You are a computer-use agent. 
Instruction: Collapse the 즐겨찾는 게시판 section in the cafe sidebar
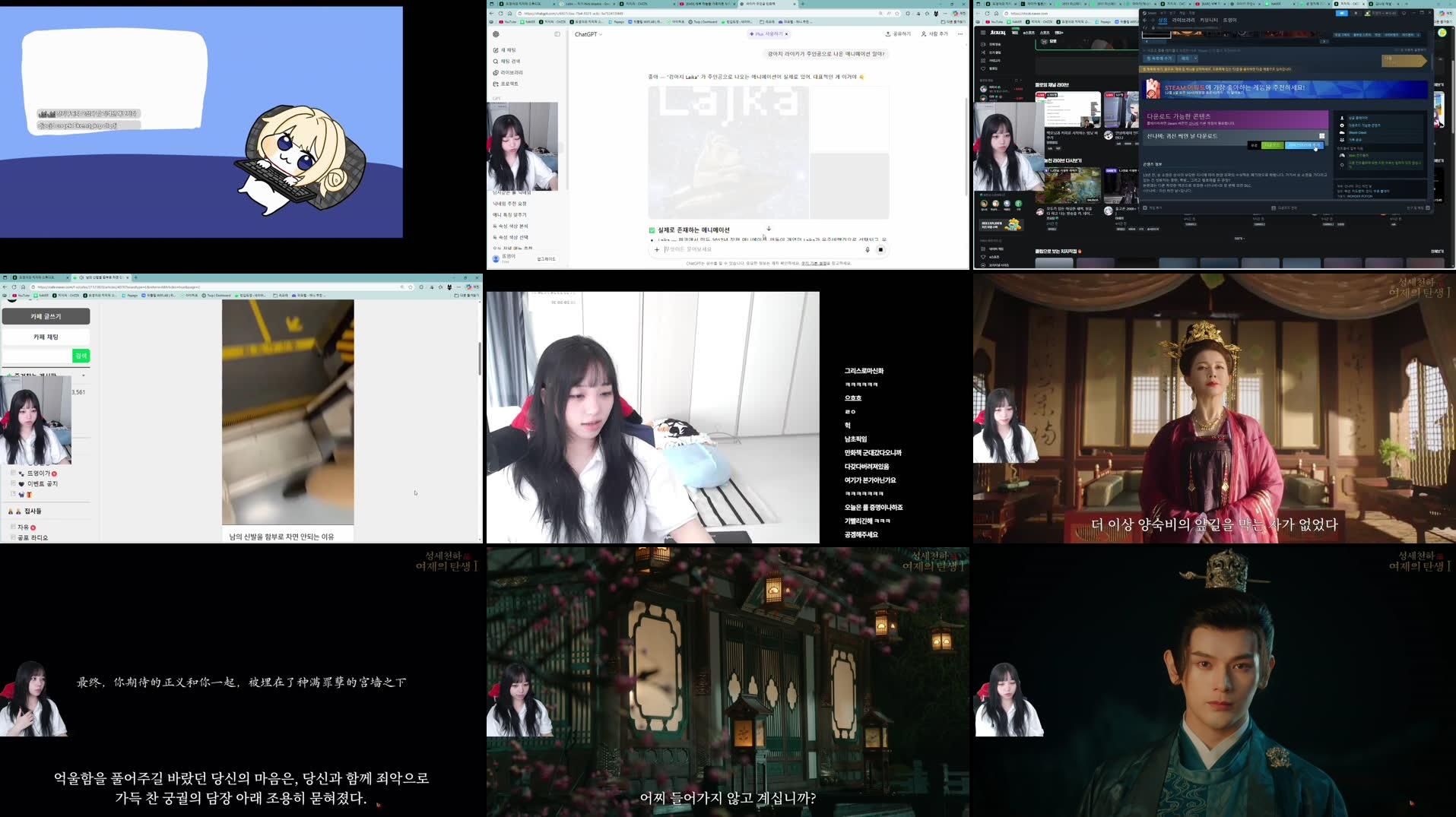(84, 375)
